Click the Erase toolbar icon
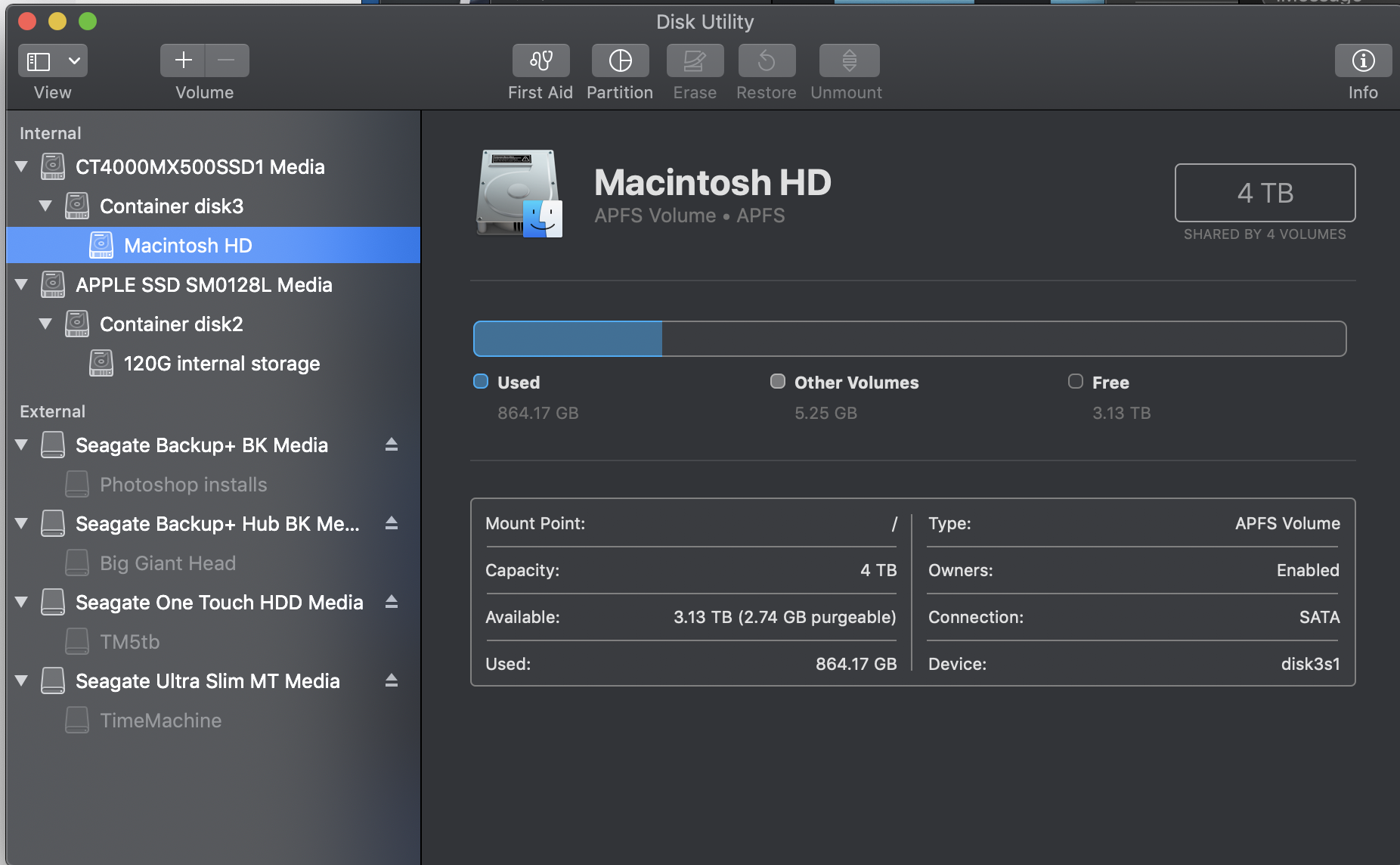 [695, 60]
